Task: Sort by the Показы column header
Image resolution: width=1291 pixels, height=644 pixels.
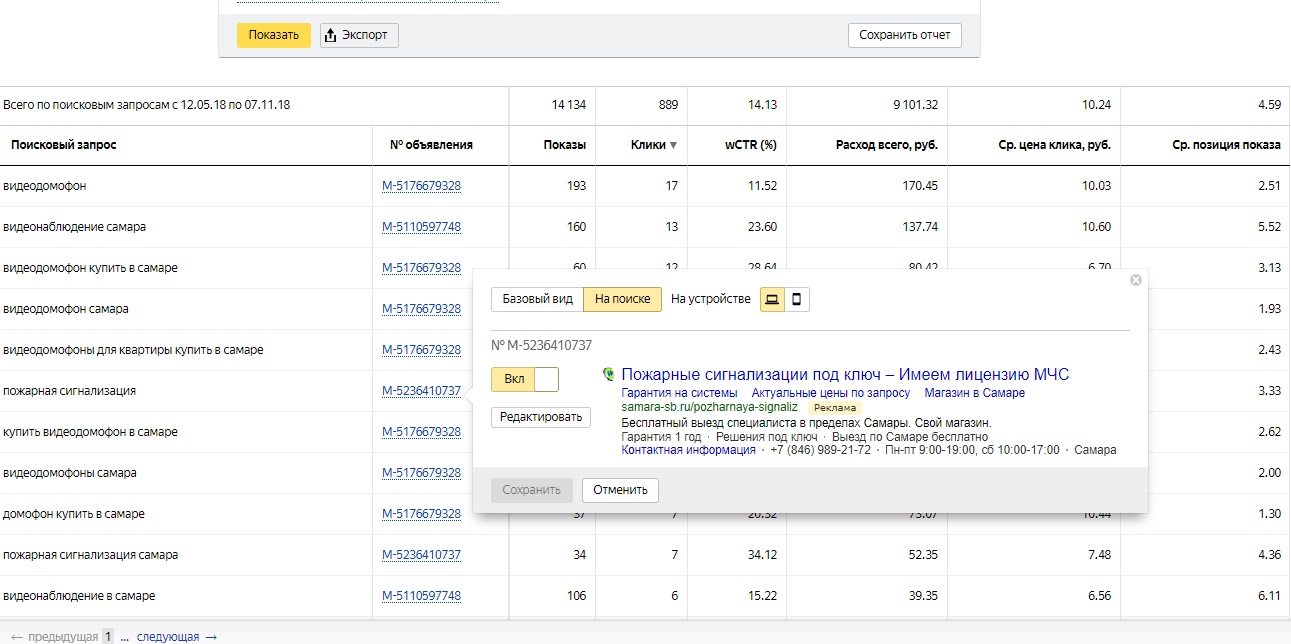Action: (x=565, y=145)
